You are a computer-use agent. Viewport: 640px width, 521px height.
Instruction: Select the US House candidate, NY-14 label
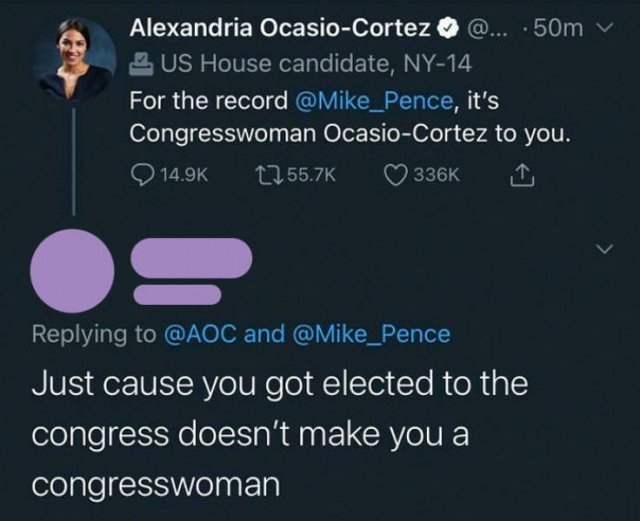[316, 64]
